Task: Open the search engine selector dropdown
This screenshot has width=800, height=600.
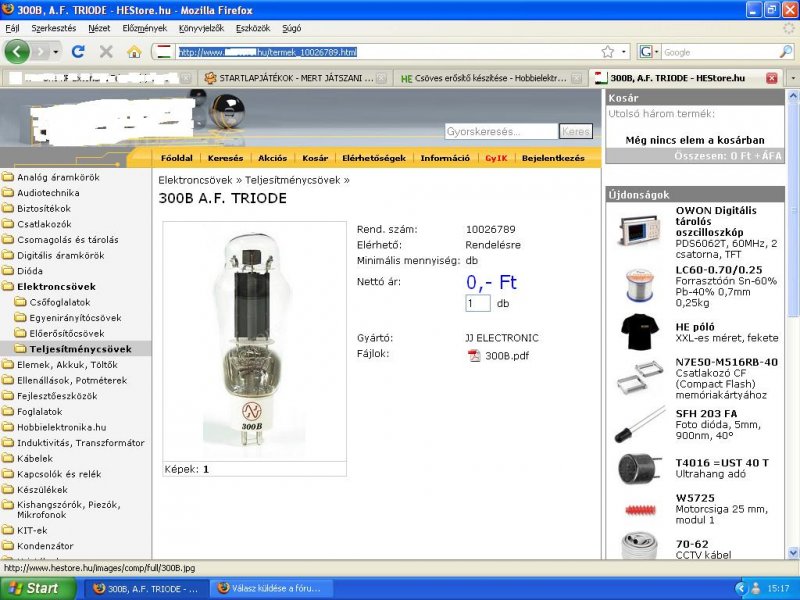Action: [x=648, y=52]
